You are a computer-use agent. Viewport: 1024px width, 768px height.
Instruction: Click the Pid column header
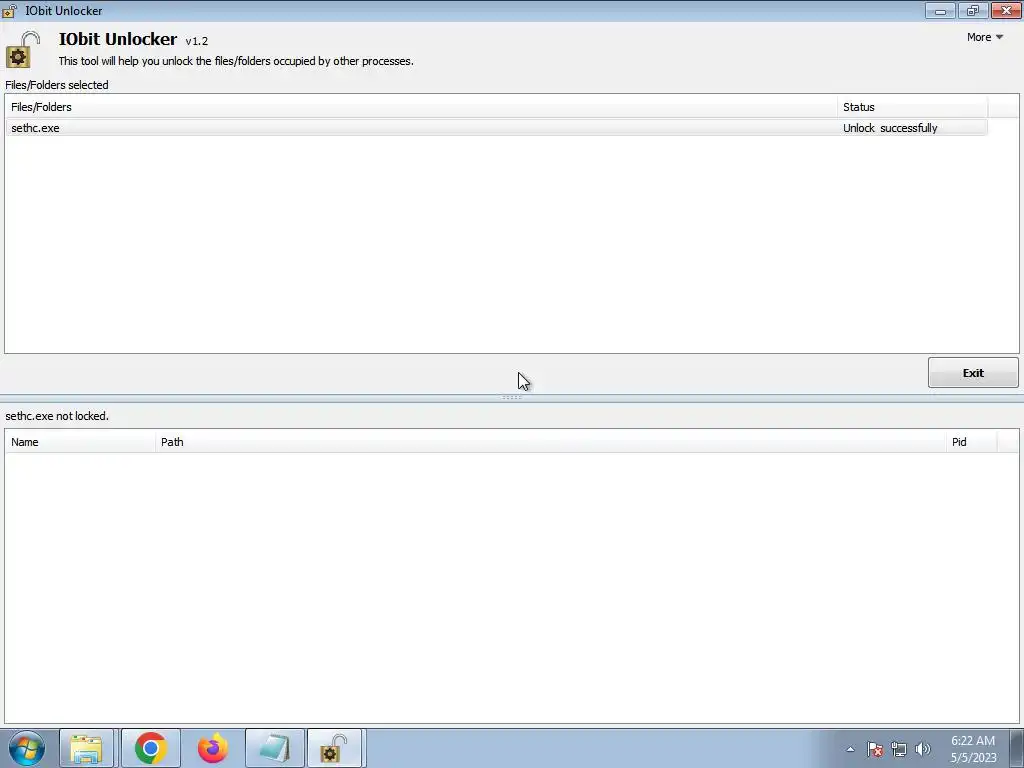[971, 442]
